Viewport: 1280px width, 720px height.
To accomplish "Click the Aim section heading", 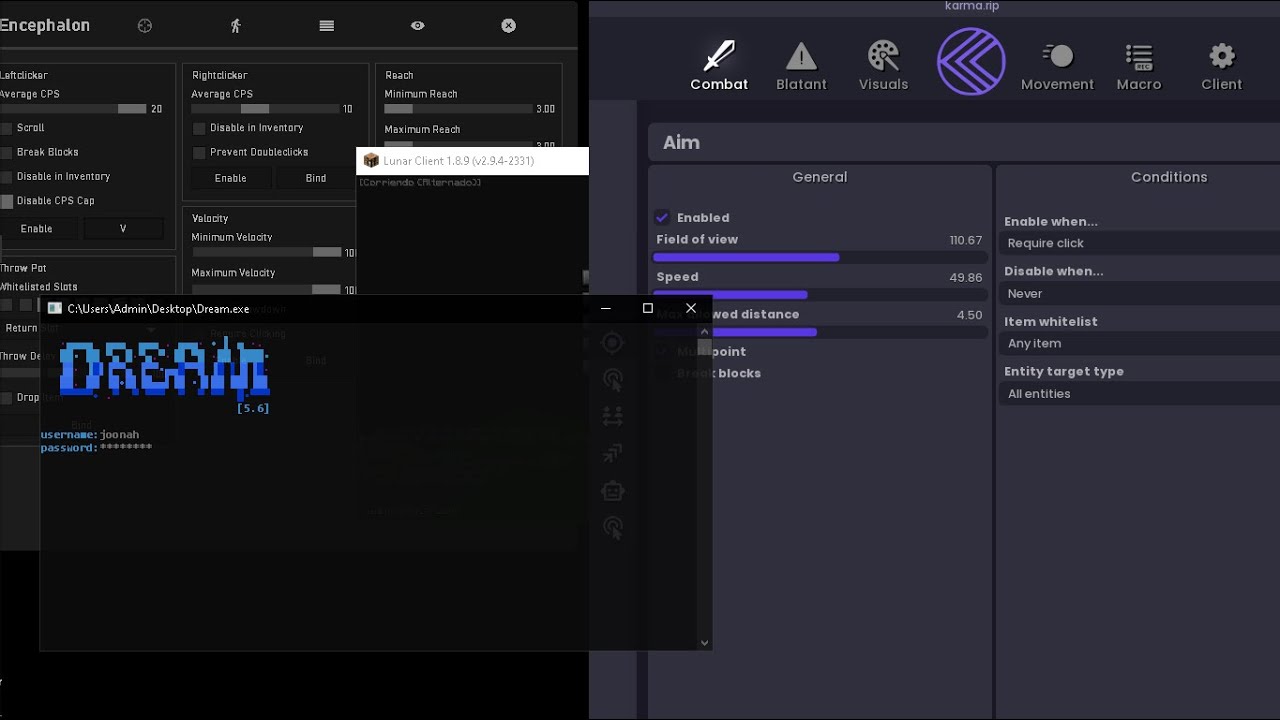I will tap(681, 143).
